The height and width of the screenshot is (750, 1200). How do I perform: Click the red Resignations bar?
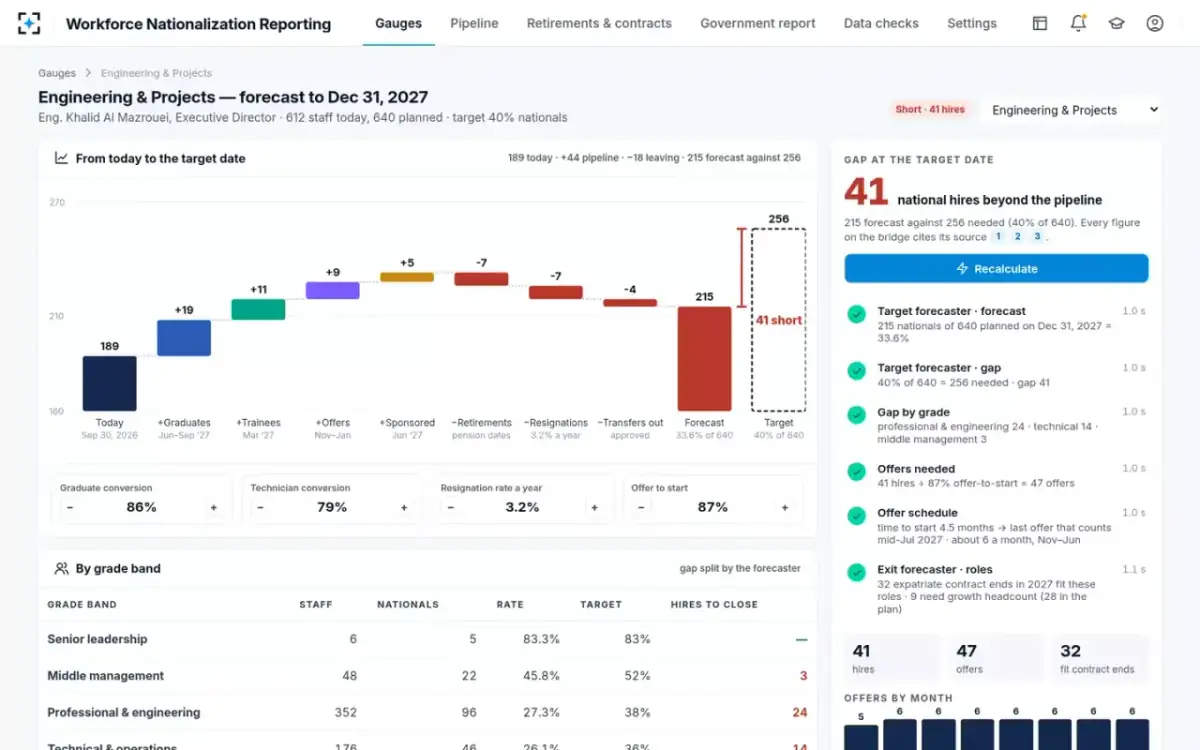(x=555, y=292)
